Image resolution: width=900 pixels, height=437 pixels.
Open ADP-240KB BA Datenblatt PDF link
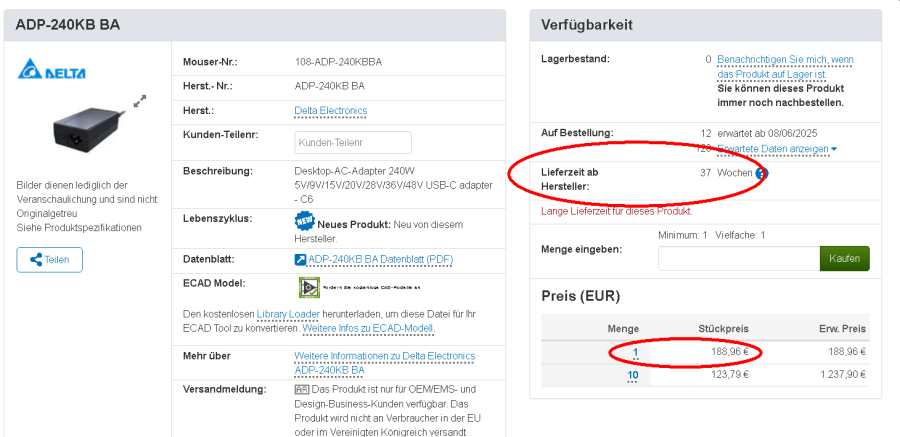pyautogui.click(x=380, y=259)
